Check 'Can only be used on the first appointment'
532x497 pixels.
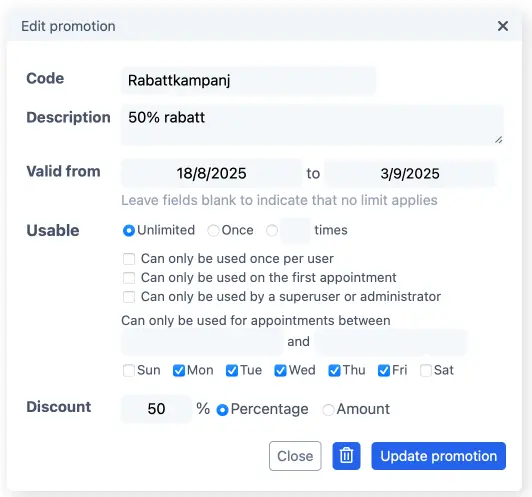tap(129, 278)
